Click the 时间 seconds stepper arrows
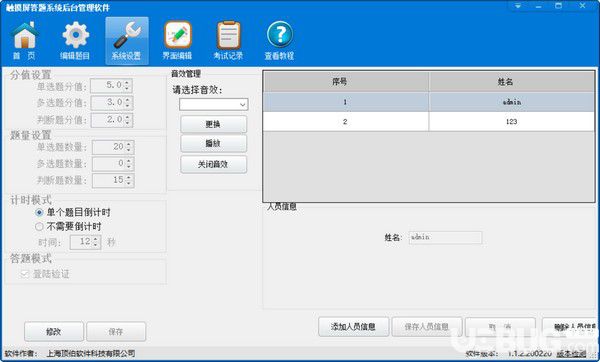600x362 pixels. [96, 242]
